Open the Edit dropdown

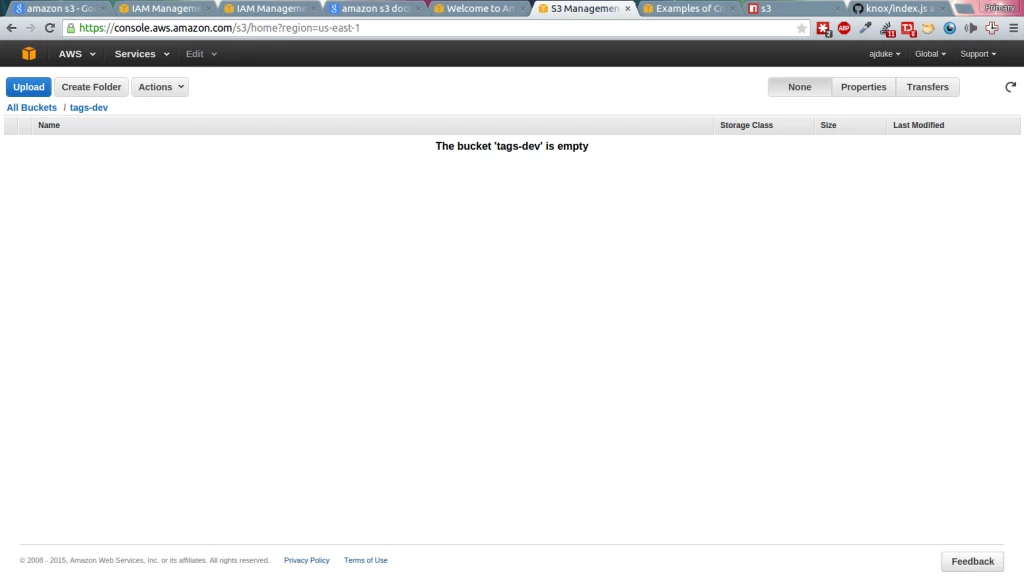tap(201, 54)
